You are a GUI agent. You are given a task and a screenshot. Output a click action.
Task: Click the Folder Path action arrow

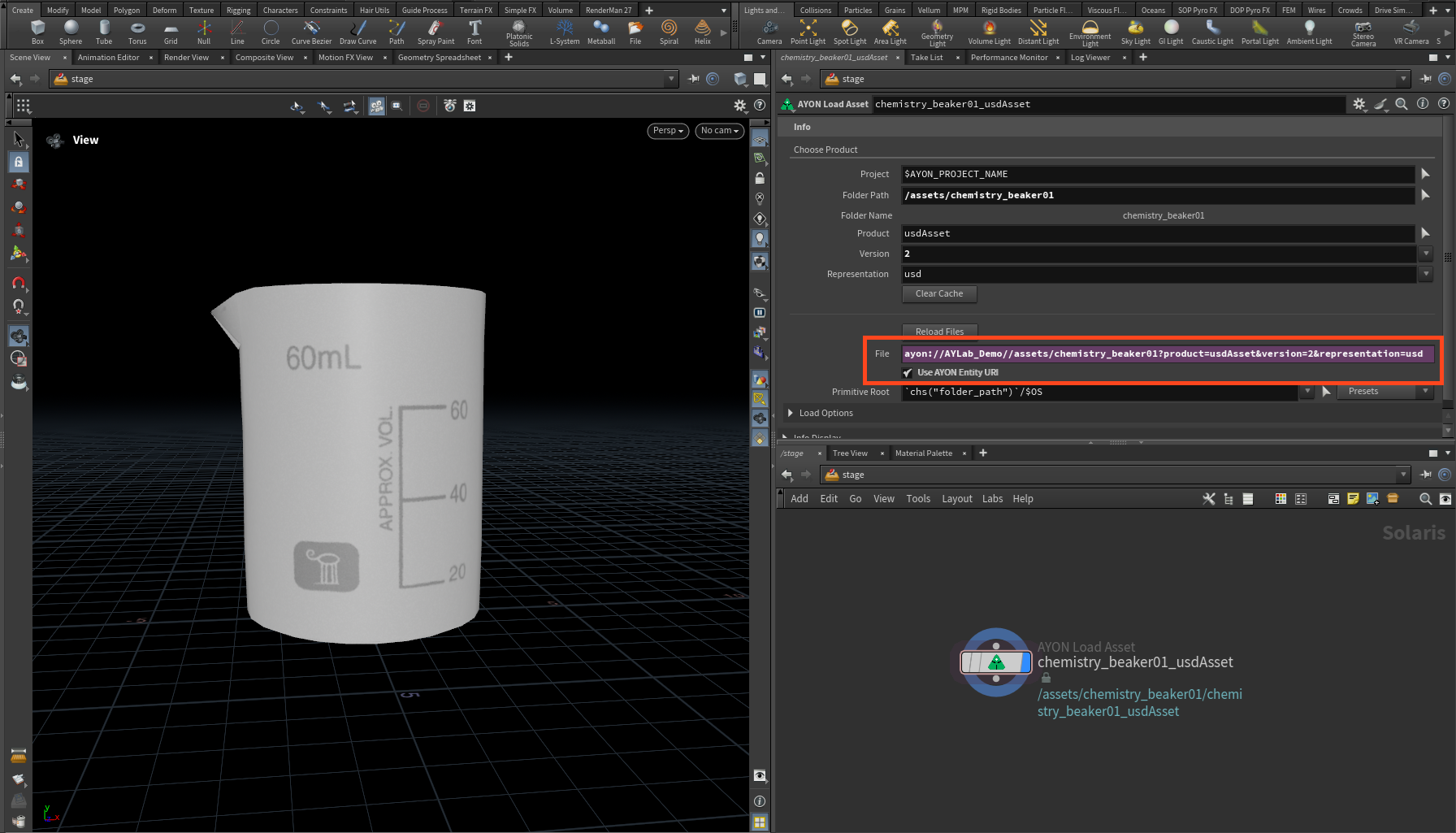coord(1425,195)
